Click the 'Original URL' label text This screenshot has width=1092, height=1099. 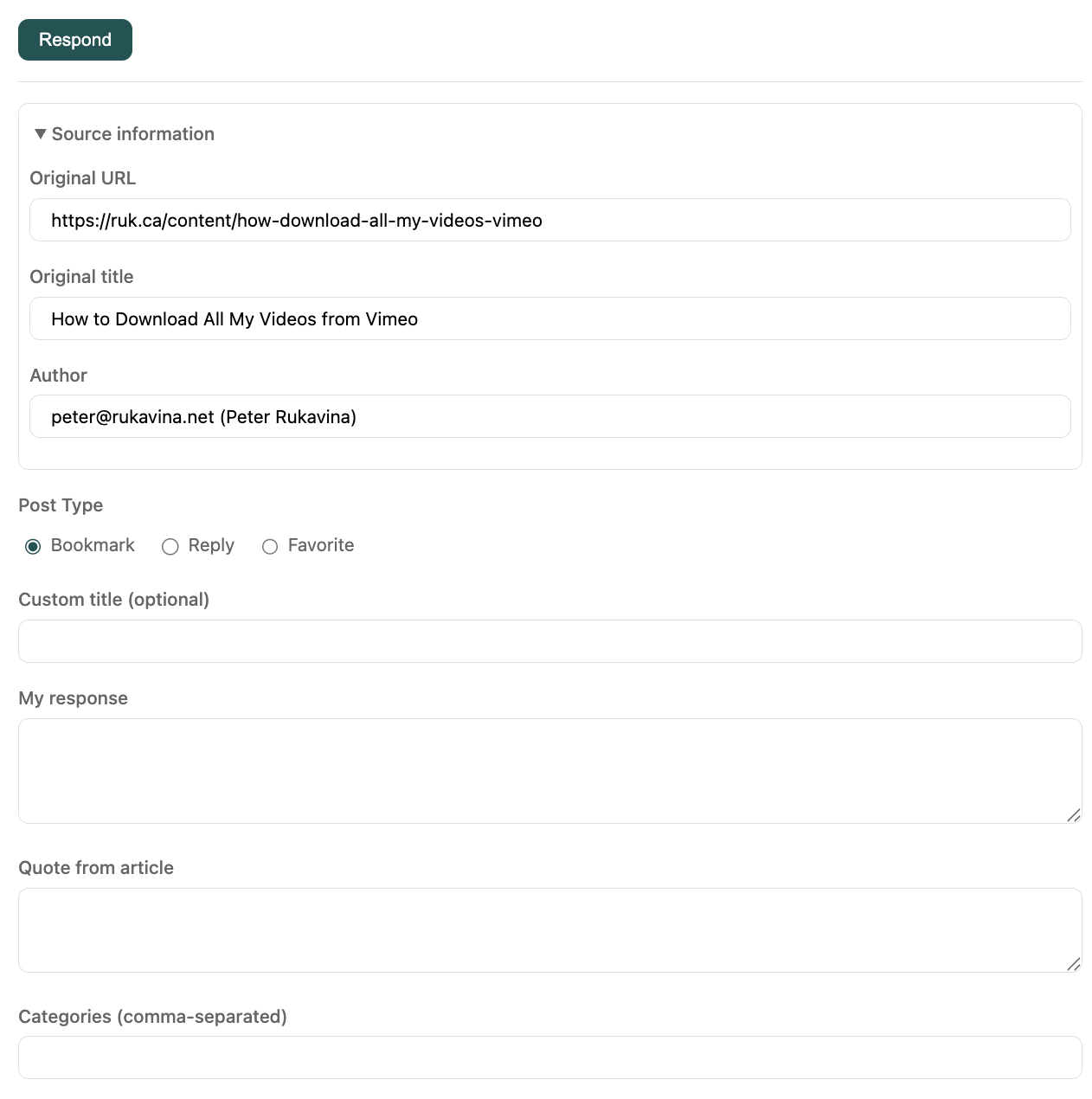point(82,178)
